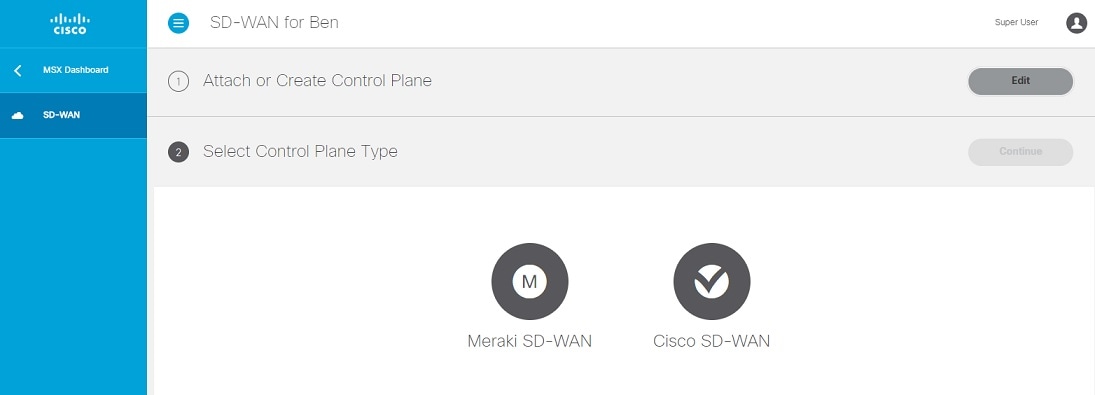
Task: Choose the Meraki SD-WAN label
Action: point(529,341)
